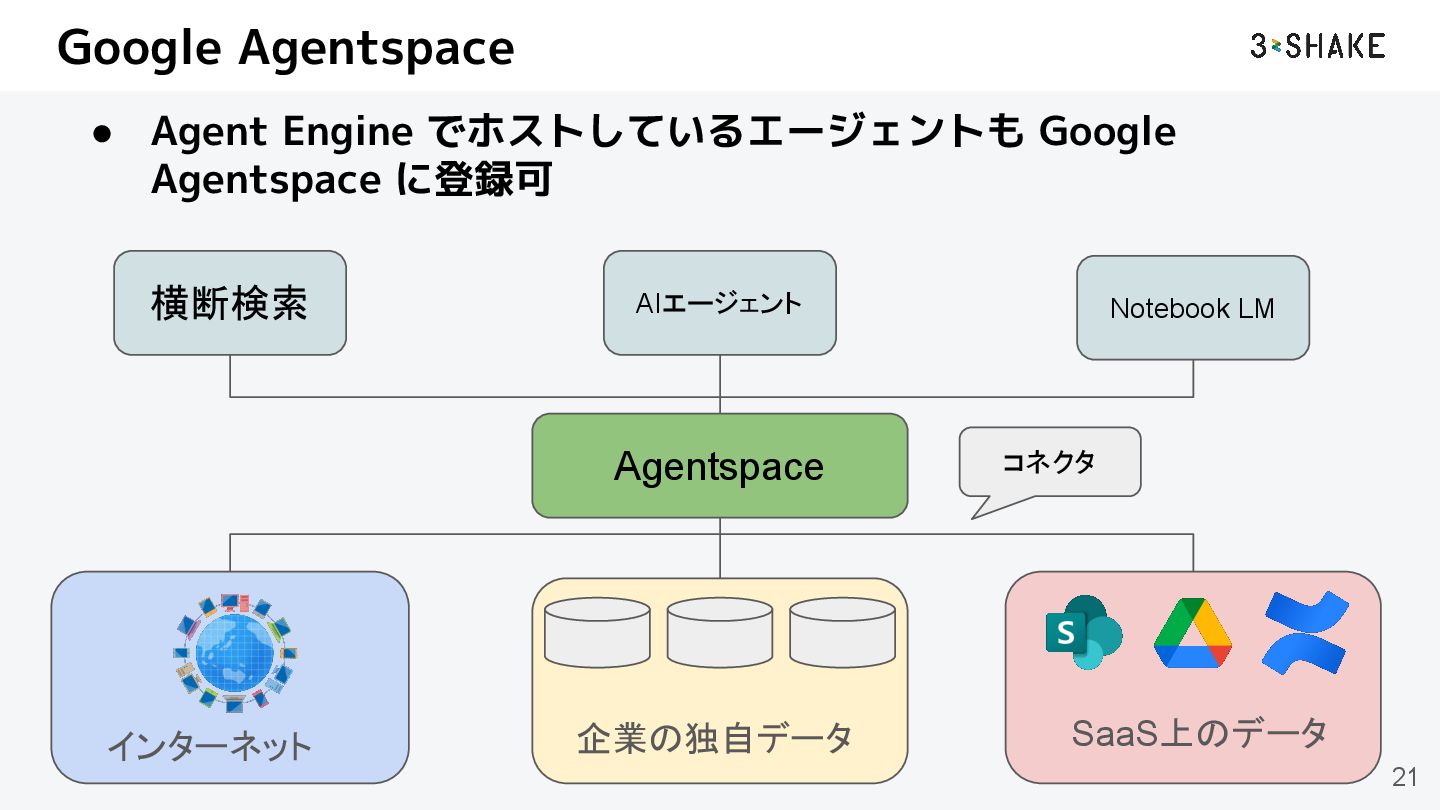This screenshot has height=810, width=1440.
Task: Select the Notebook LM box
Action: click(x=1192, y=308)
